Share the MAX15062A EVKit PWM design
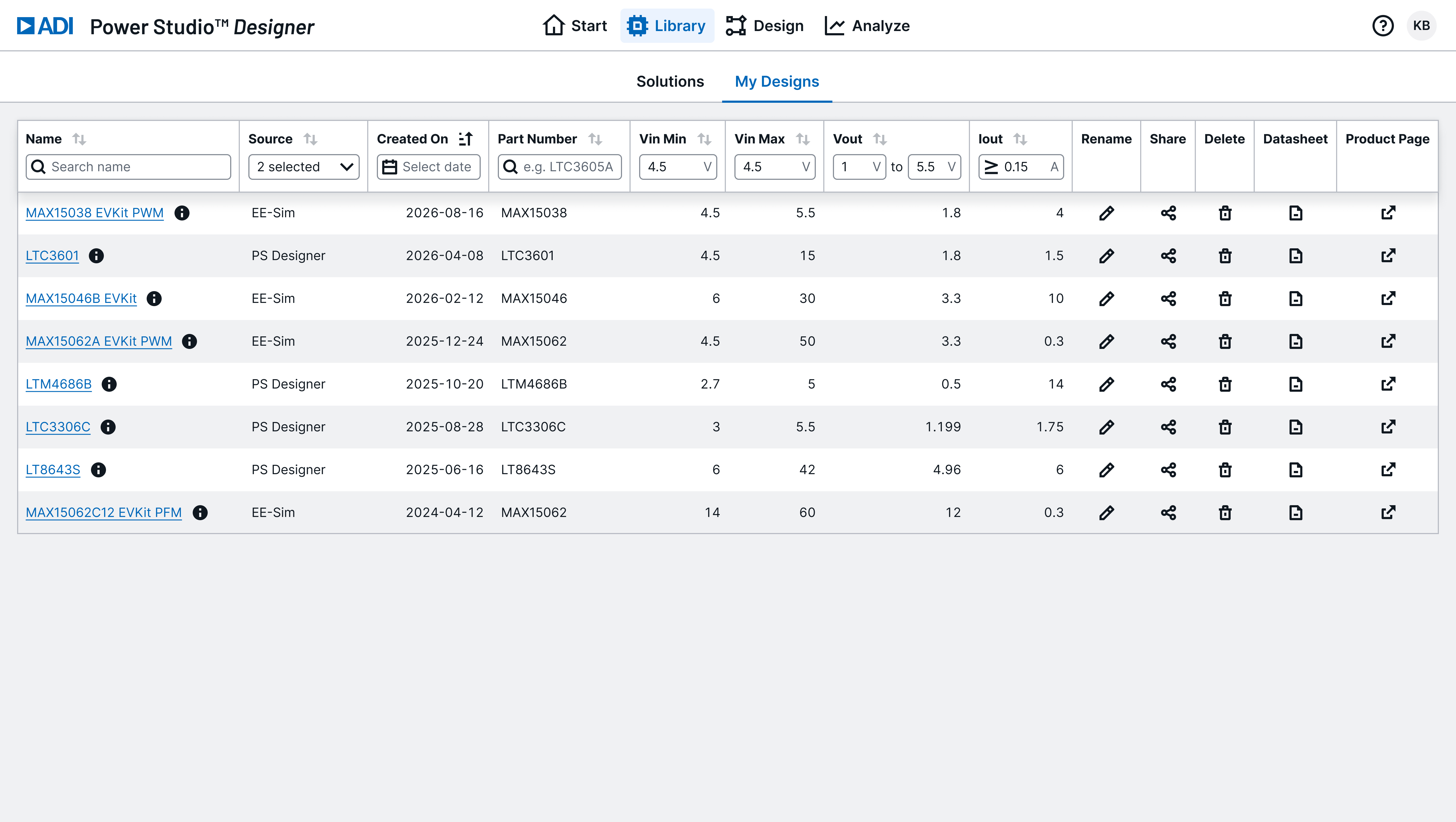 tap(1168, 341)
